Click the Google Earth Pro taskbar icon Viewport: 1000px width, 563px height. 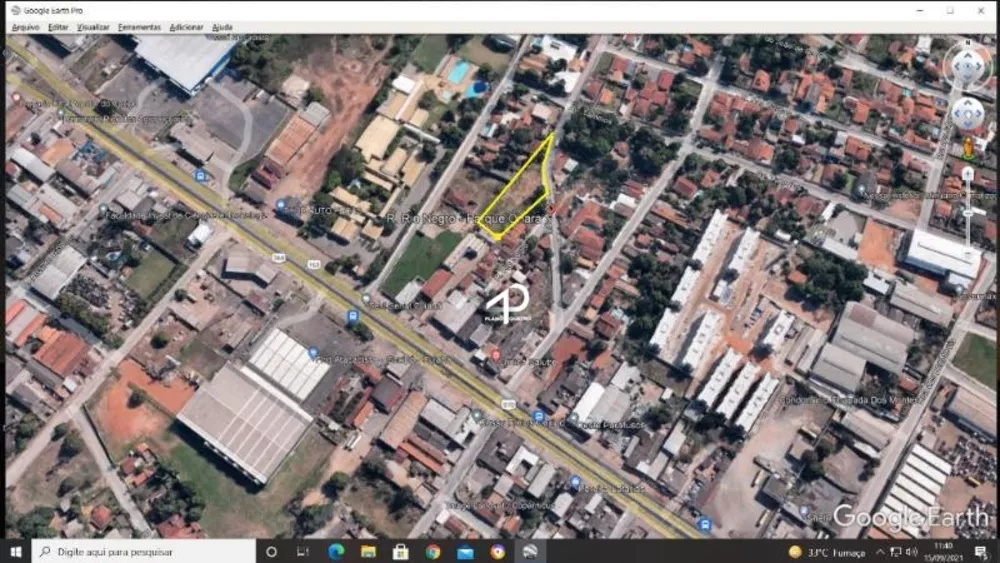point(530,552)
